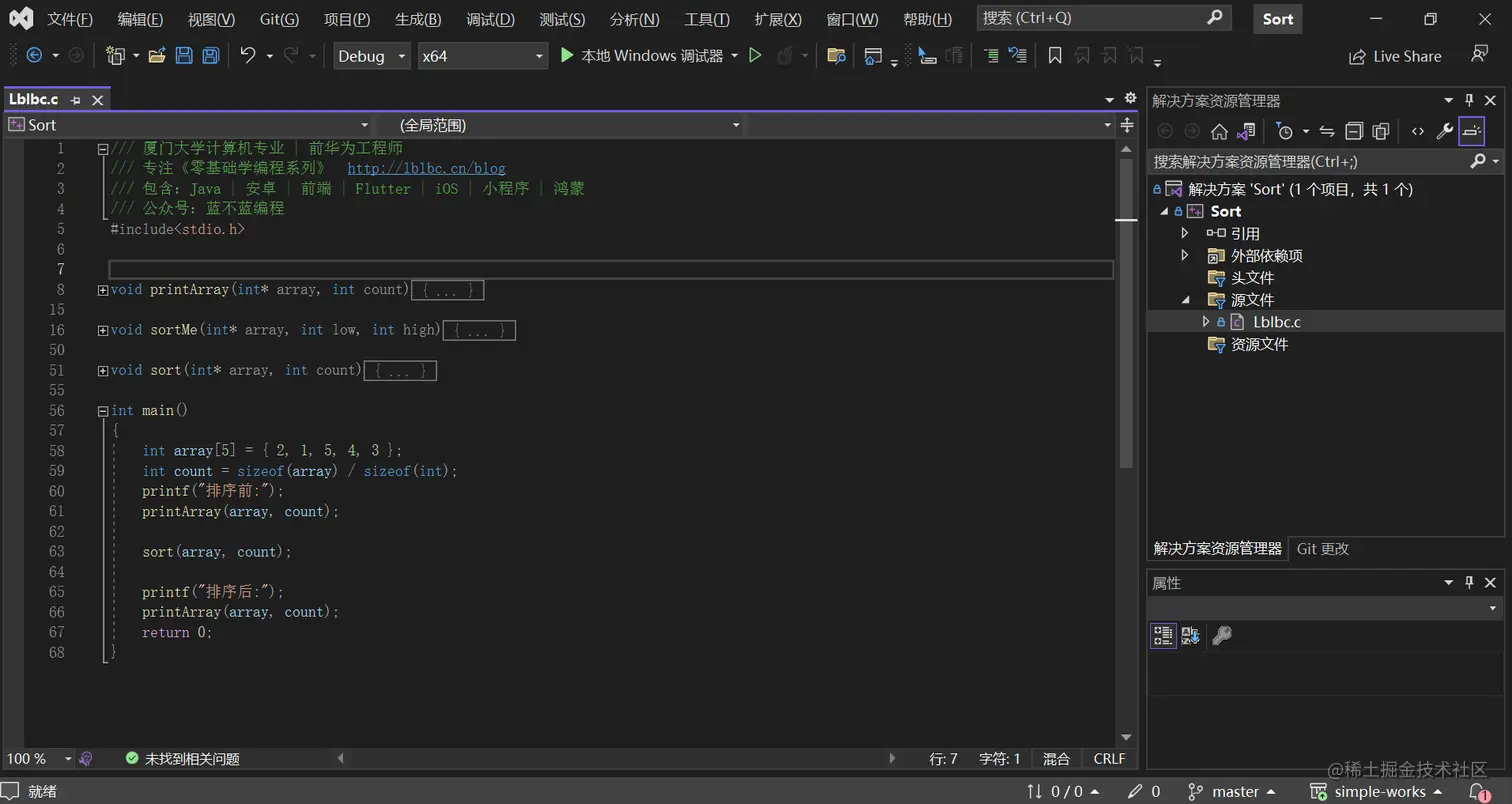Expand the collapsed sortMe function
1512x804 pixels.
(x=103, y=330)
